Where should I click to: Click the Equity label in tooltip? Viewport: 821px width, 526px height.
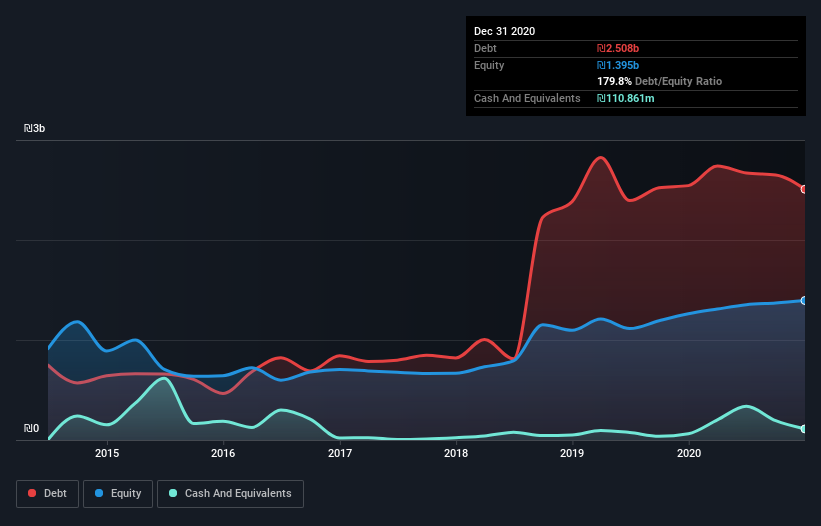pos(489,65)
